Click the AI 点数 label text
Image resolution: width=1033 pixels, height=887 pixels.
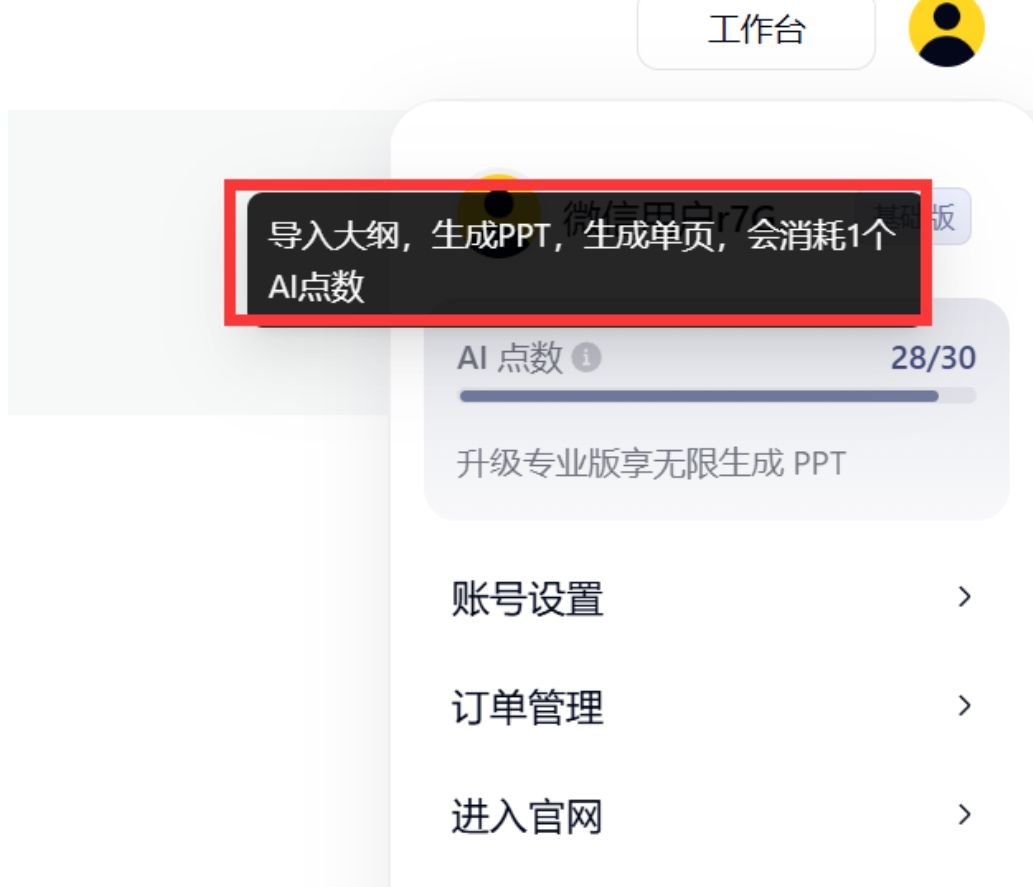pos(510,358)
